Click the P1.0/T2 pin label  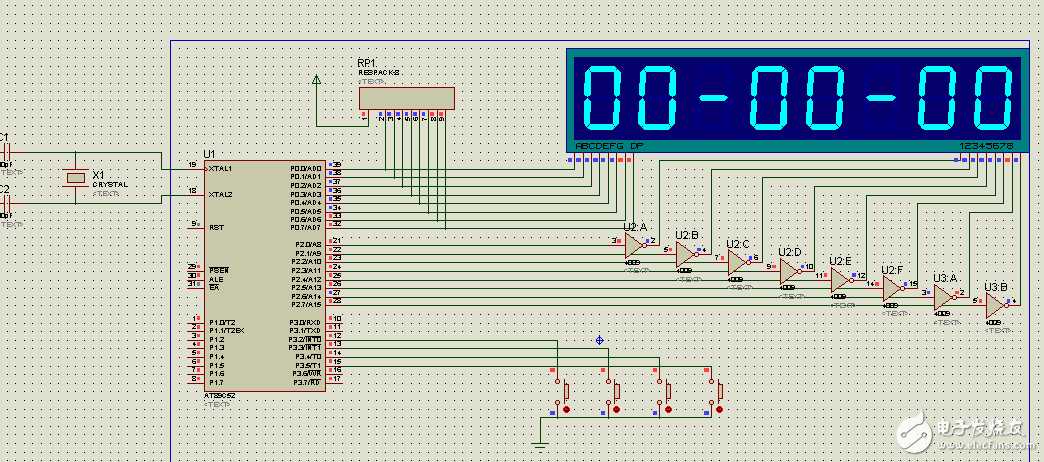[x=222, y=322]
